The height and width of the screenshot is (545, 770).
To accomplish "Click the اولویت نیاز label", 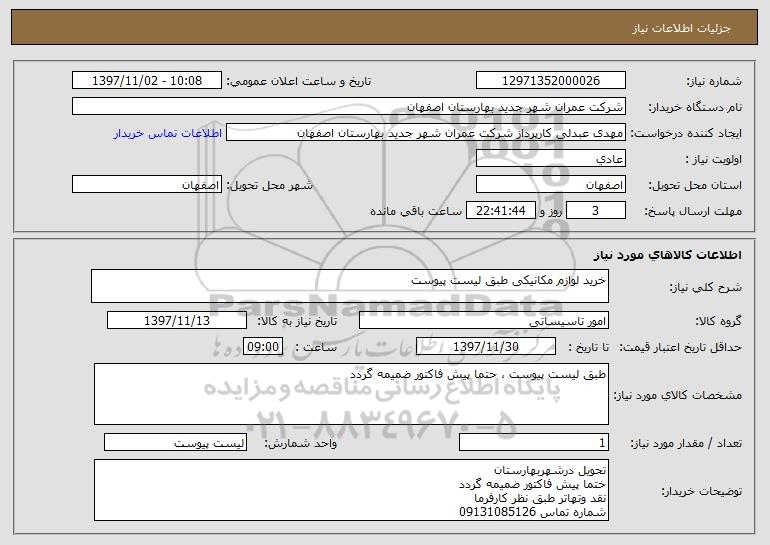I will pos(714,159).
